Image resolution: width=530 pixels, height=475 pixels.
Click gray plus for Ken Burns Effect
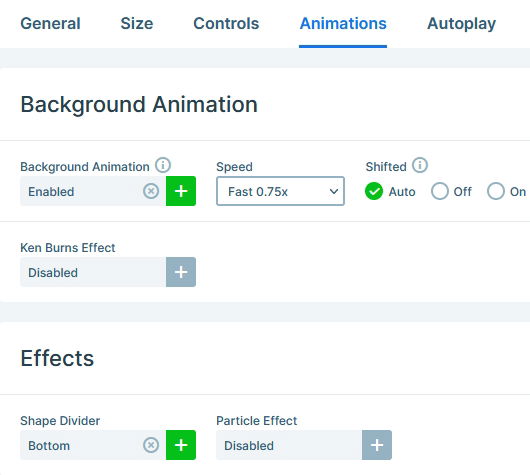point(181,272)
